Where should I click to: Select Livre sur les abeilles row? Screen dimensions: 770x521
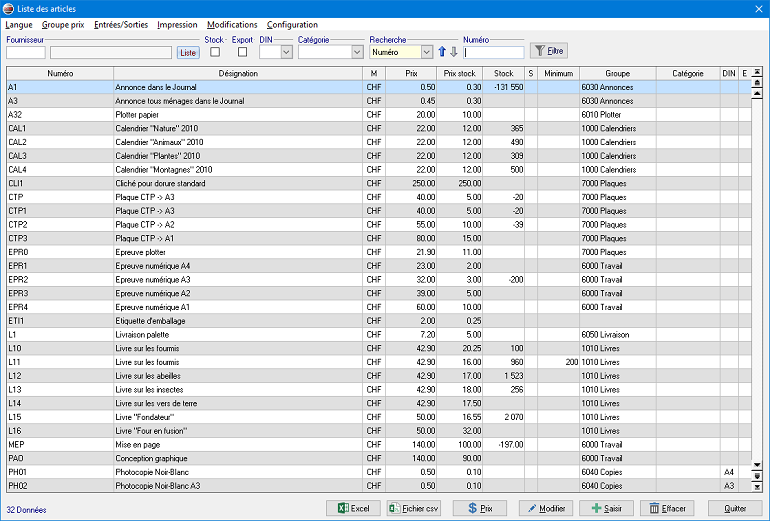[x=379, y=376]
